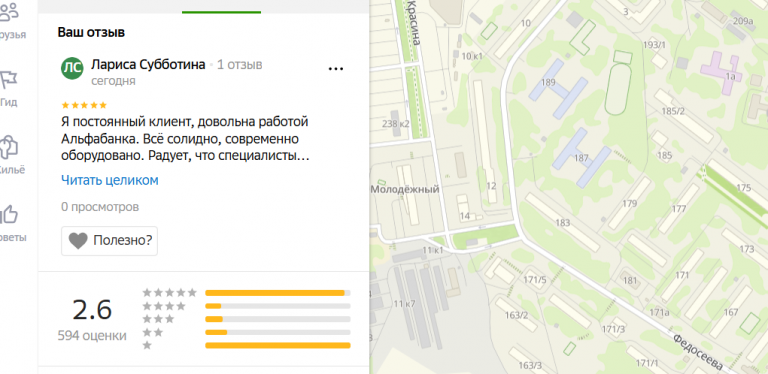The height and width of the screenshot is (374, 768).
Task: Click the five-star rating of the review
Action: point(84,105)
